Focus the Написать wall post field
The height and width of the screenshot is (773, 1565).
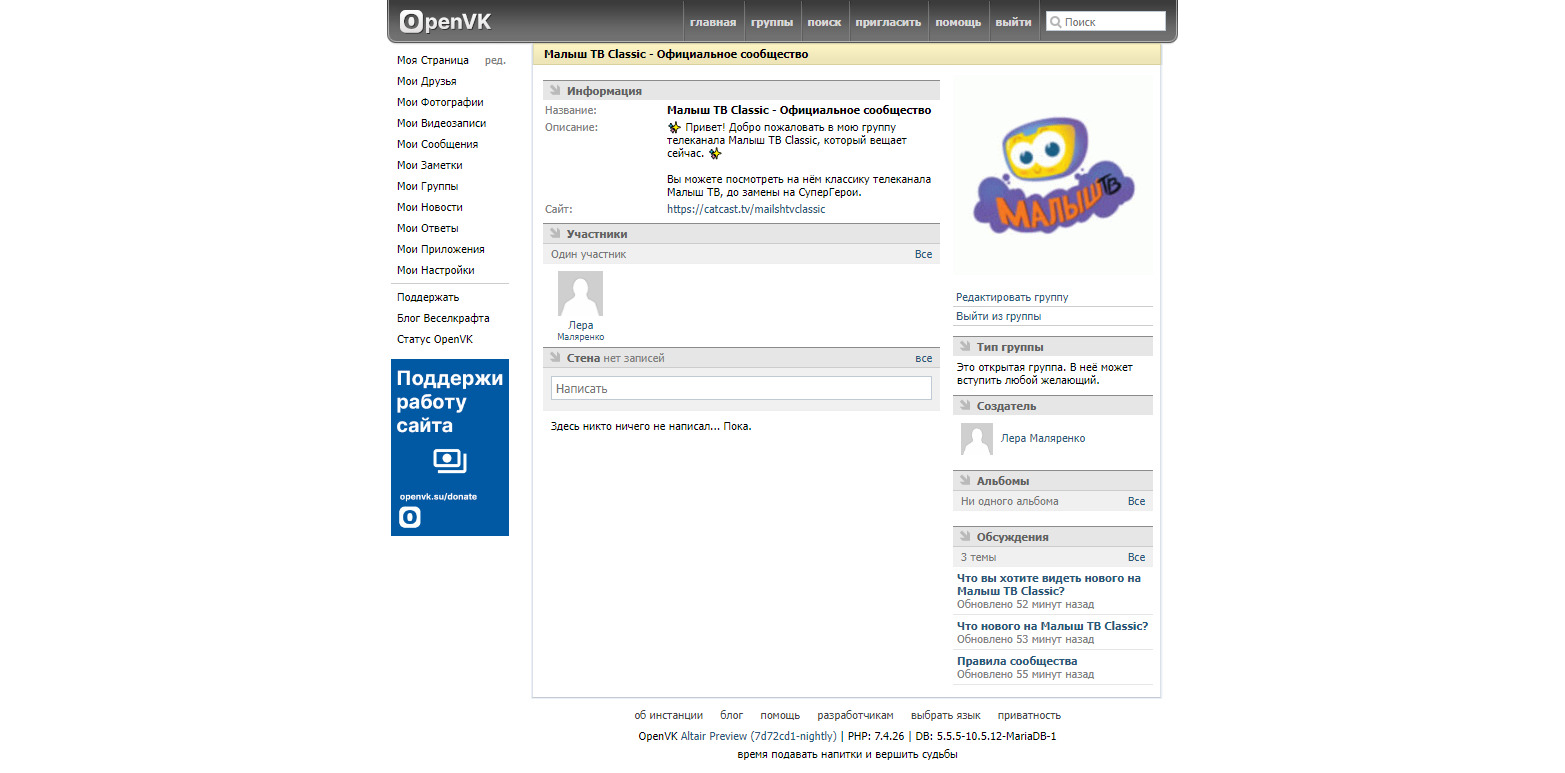740,388
